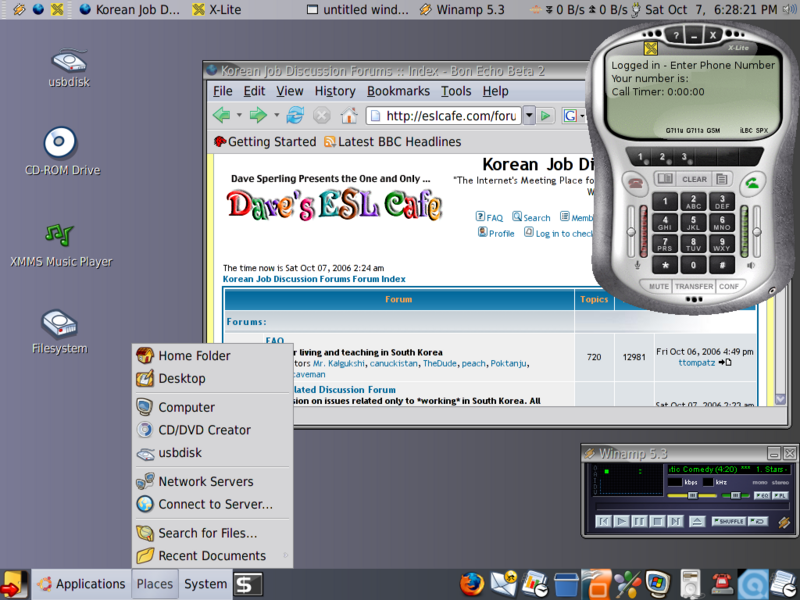Click the browser Back arrow
Viewport: 800px width, 600px height.
pos(221,115)
